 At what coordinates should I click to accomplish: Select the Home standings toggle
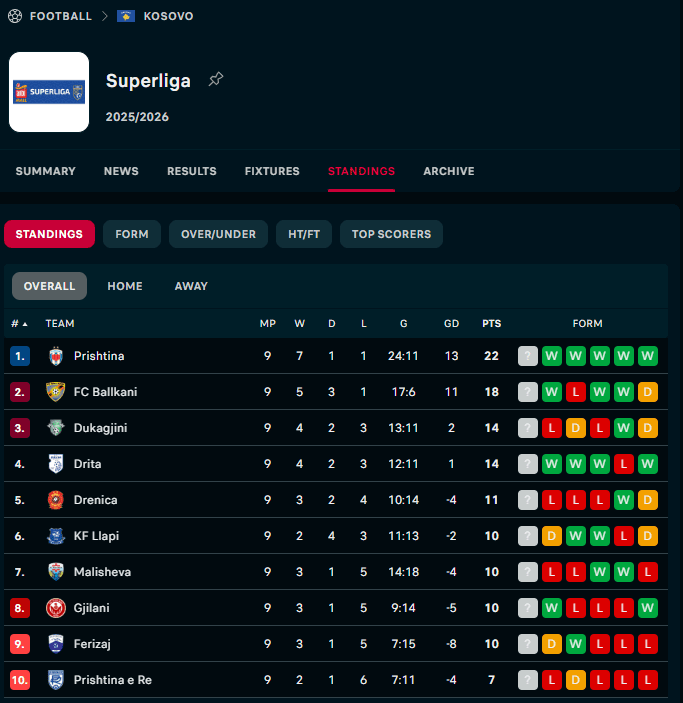[125, 286]
